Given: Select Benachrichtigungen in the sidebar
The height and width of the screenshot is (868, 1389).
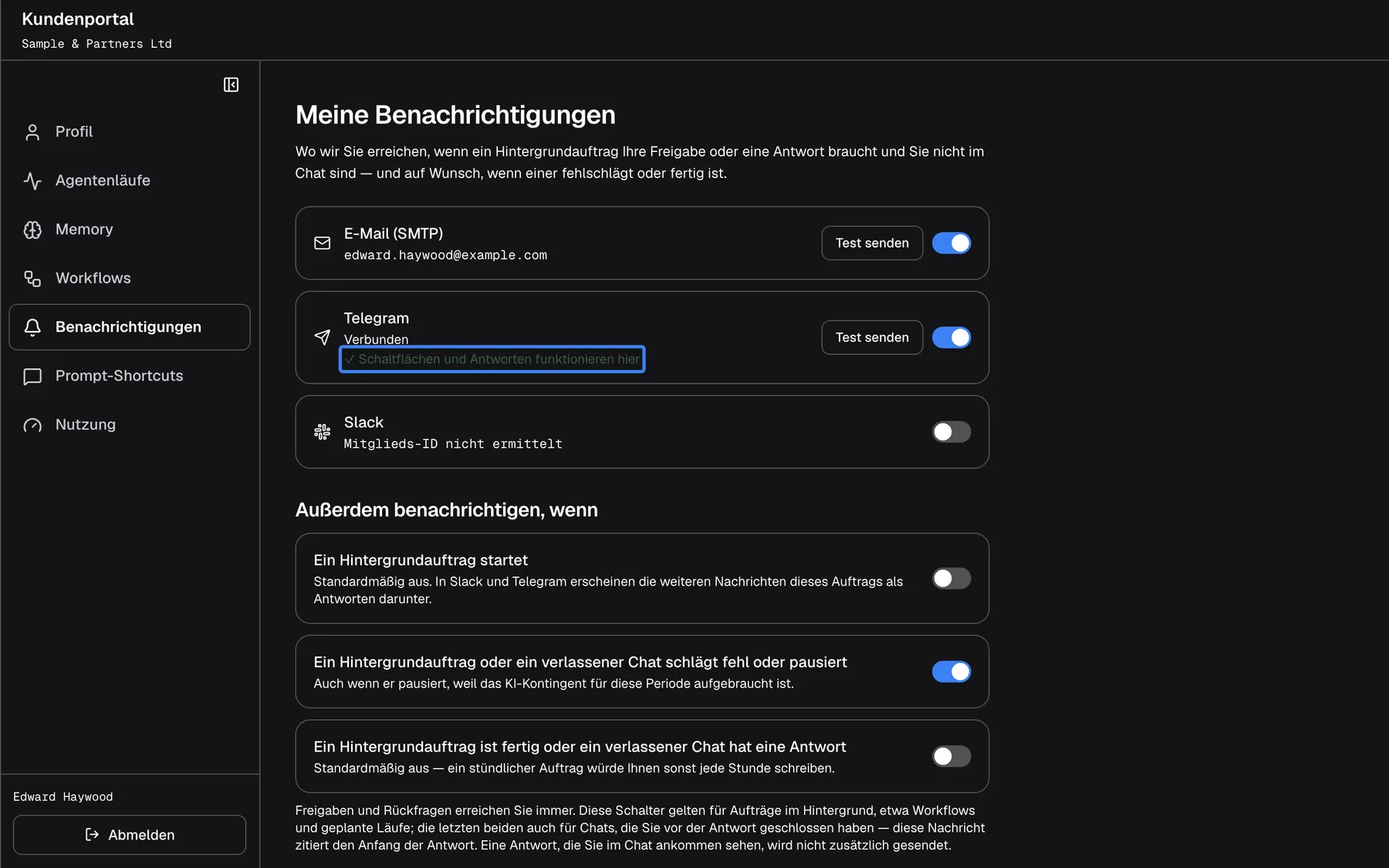Looking at the screenshot, I should 130,327.
